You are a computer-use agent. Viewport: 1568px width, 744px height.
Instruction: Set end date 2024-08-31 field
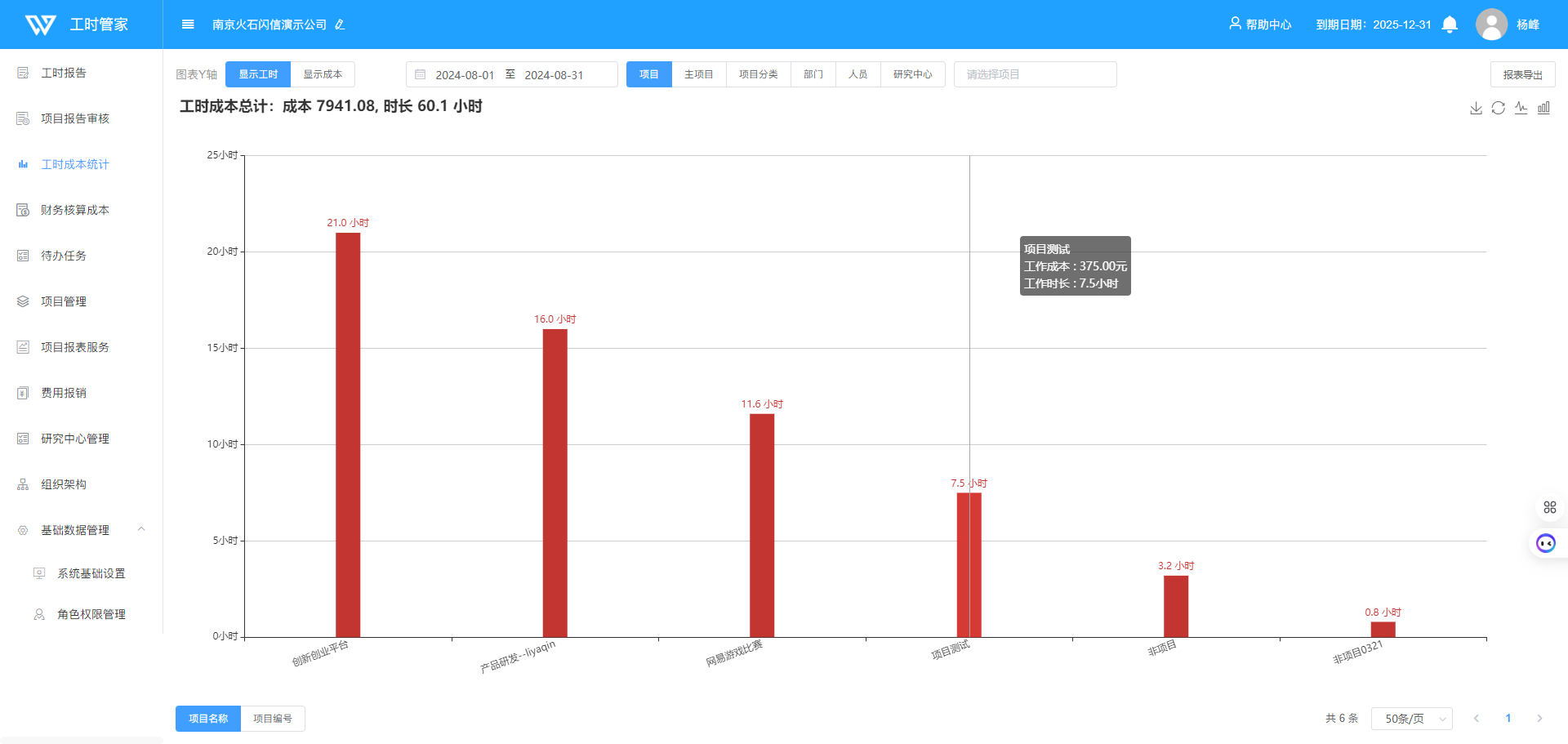[554, 74]
